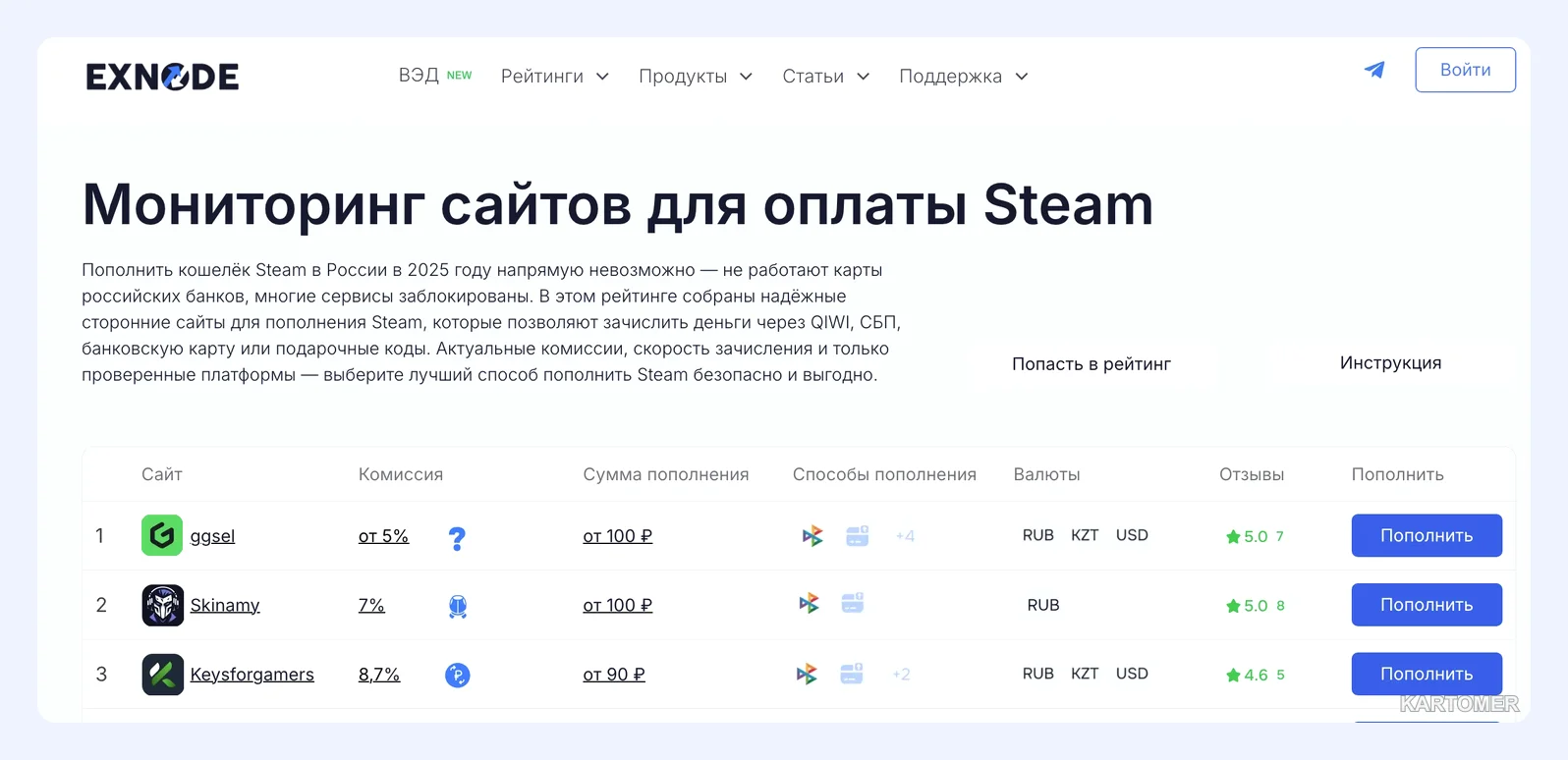Image resolution: width=1568 pixels, height=760 pixels.
Task: Click the green star rating in Keysforgamers row
Action: pyautogui.click(x=1247, y=675)
